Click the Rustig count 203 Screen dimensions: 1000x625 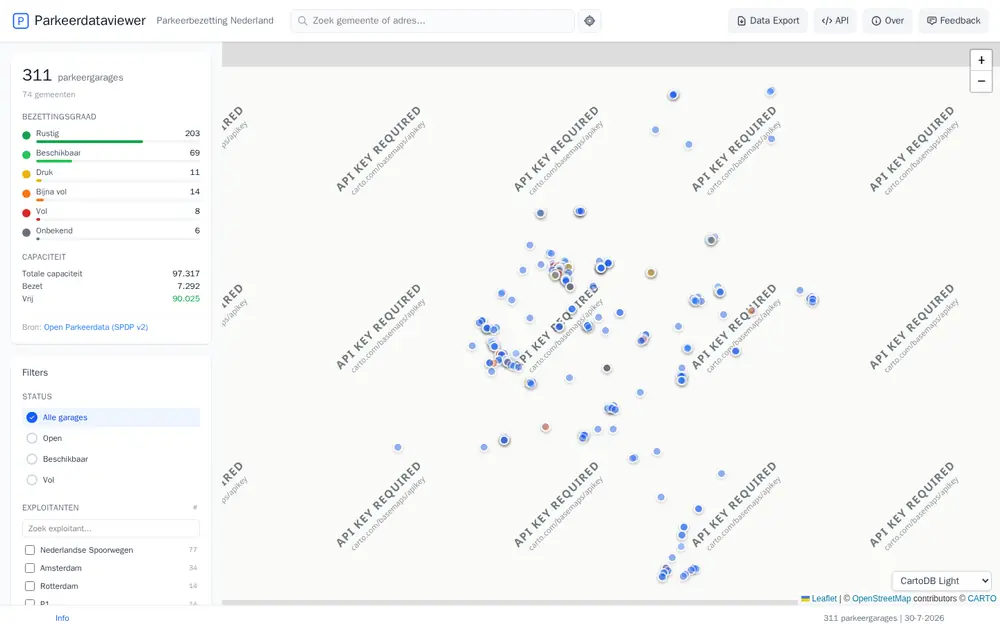193,133
